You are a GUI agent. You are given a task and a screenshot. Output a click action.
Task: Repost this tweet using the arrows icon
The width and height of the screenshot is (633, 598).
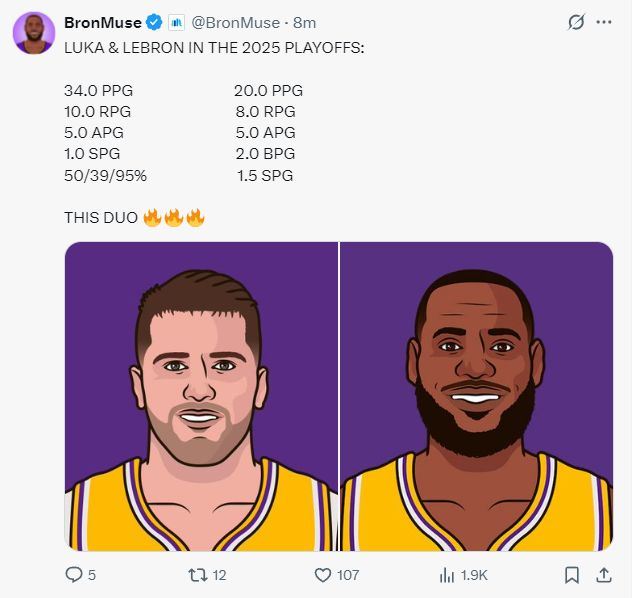tap(197, 575)
